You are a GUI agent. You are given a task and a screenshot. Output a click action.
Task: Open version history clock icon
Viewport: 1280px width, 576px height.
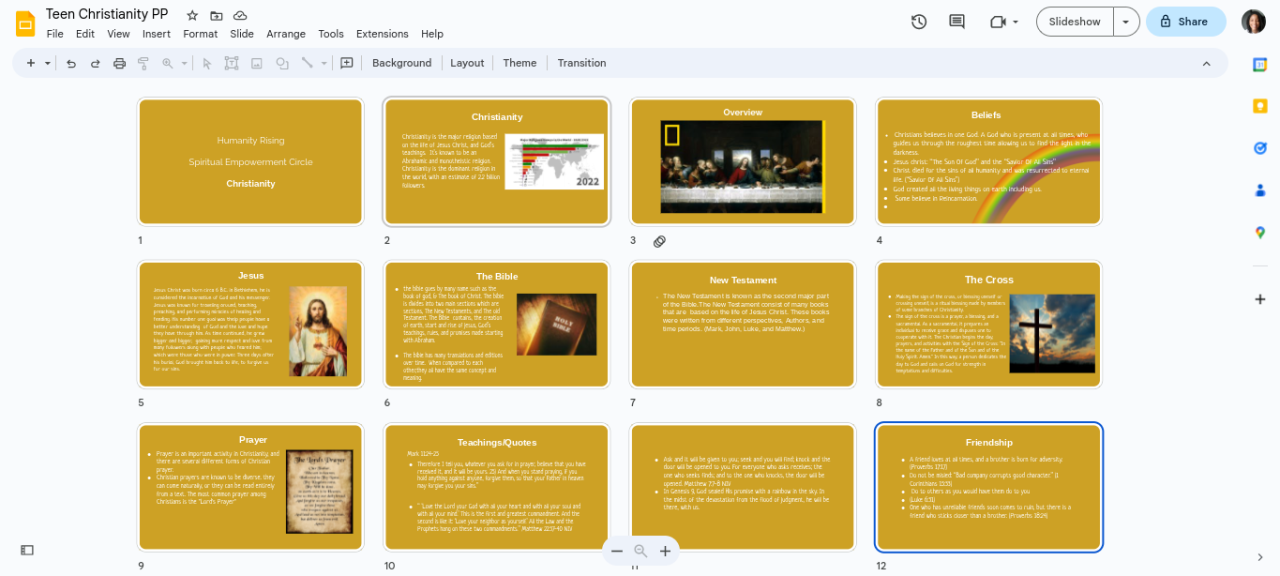click(919, 22)
